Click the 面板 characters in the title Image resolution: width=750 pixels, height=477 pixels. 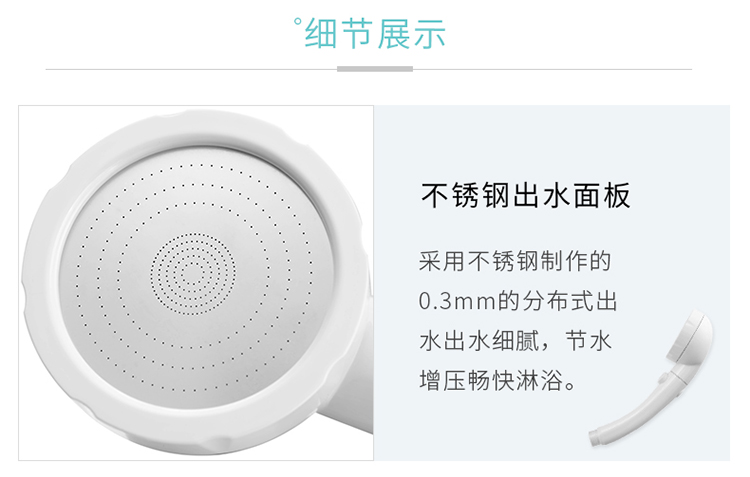602,195
